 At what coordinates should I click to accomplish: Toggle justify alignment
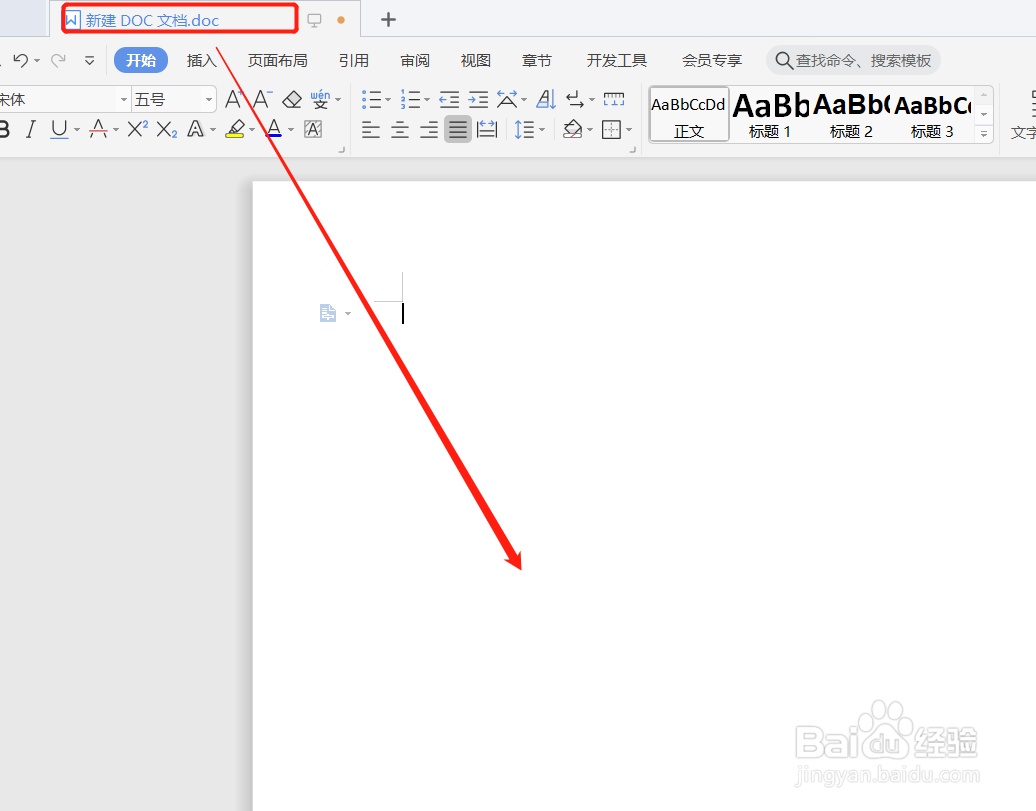click(x=457, y=130)
